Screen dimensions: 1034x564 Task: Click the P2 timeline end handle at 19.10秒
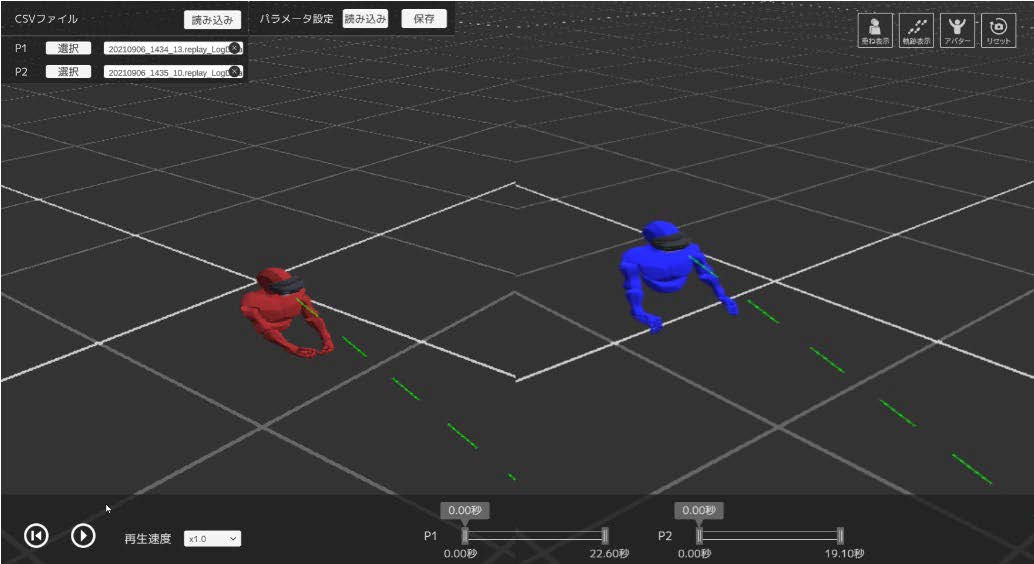(x=840, y=536)
